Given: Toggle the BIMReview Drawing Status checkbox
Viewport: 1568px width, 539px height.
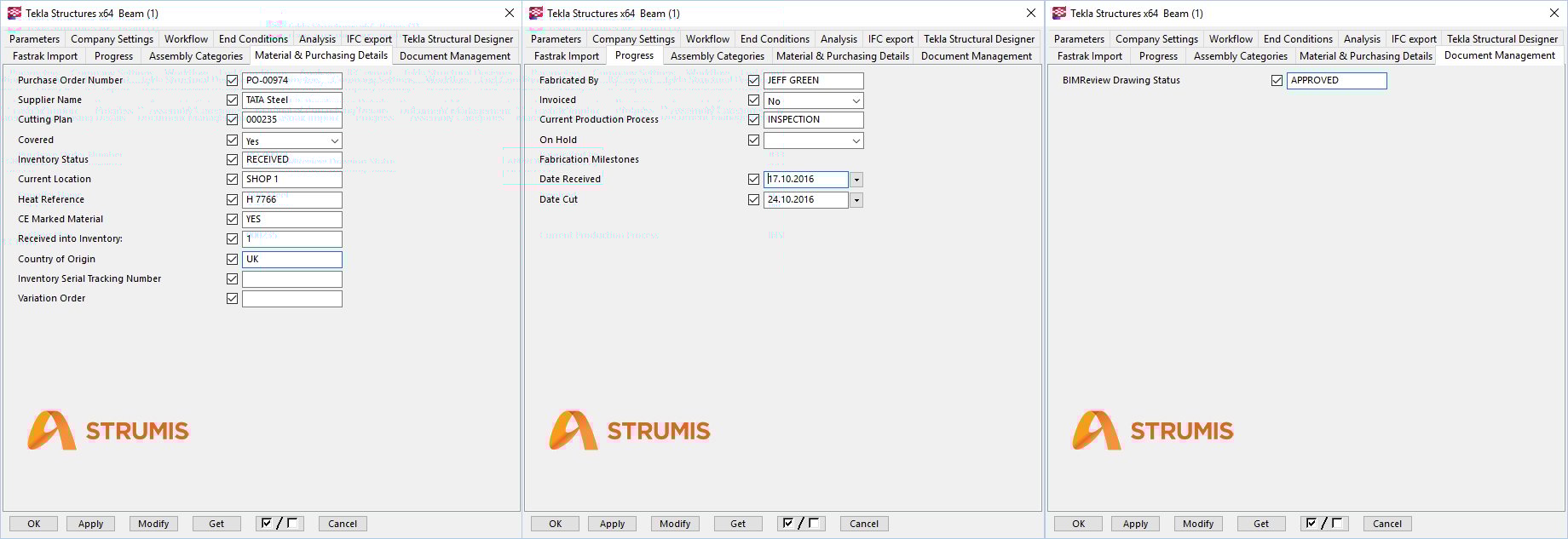Looking at the screenshot, I should pos(1277,80).
